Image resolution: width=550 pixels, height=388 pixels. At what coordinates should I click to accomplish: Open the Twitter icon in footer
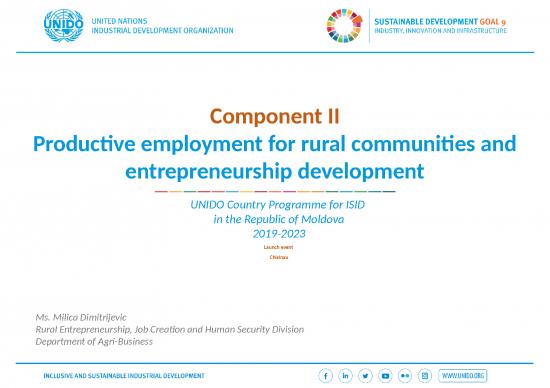365,376
